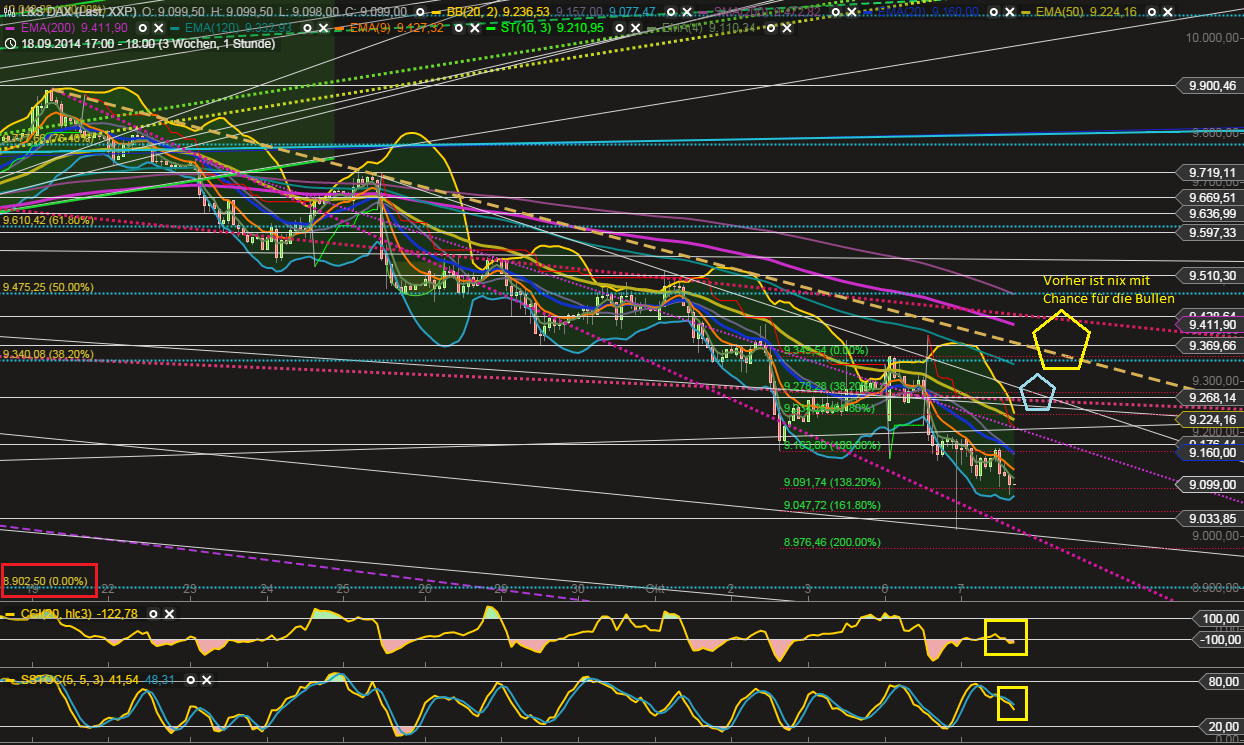The height and width of the screenshot is (745, 1244).
Task: Select the yellow pentagon drawing on the chart
Action: pyautogui.click(x=1061, y=341)
